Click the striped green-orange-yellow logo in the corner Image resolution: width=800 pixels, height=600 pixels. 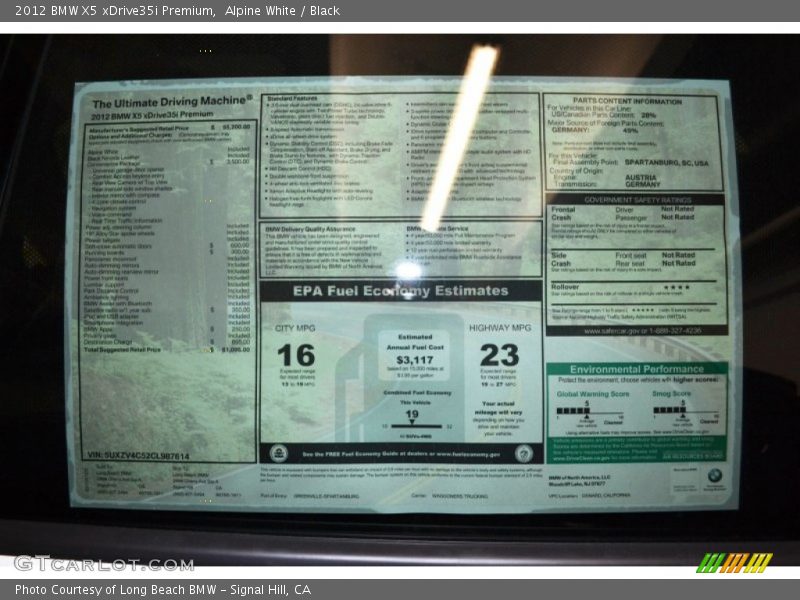pos(734,563)
